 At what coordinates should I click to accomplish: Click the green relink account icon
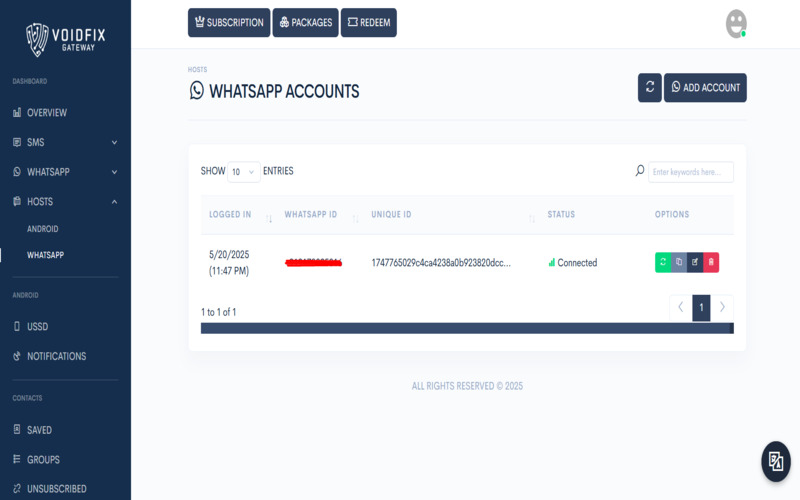(x=663, y=262)
